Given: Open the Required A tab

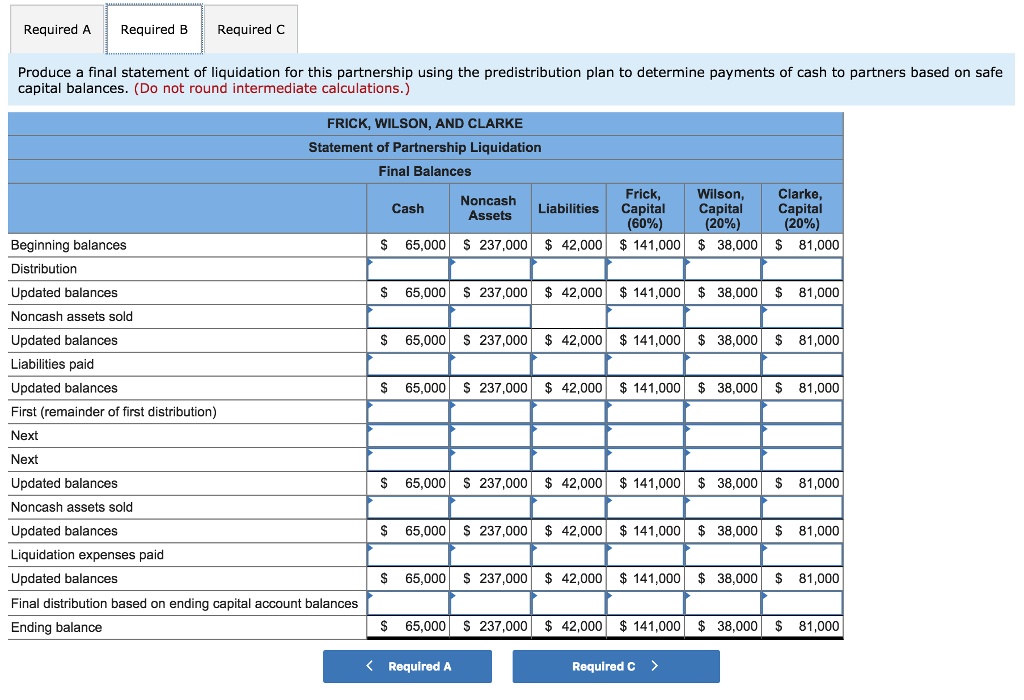Looking at the screenshot, I should point(57,29).
